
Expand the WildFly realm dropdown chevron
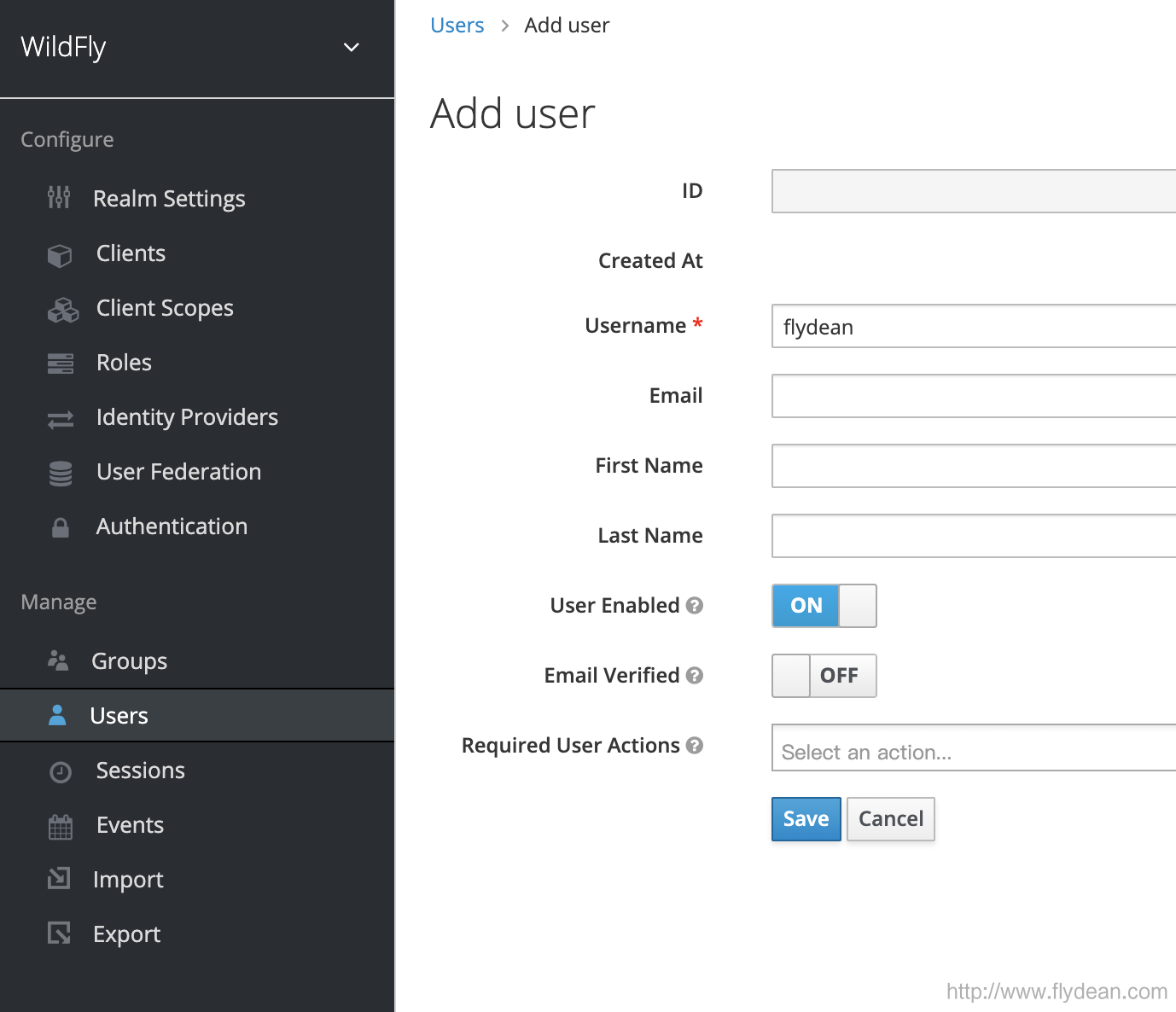click(351, 47)
